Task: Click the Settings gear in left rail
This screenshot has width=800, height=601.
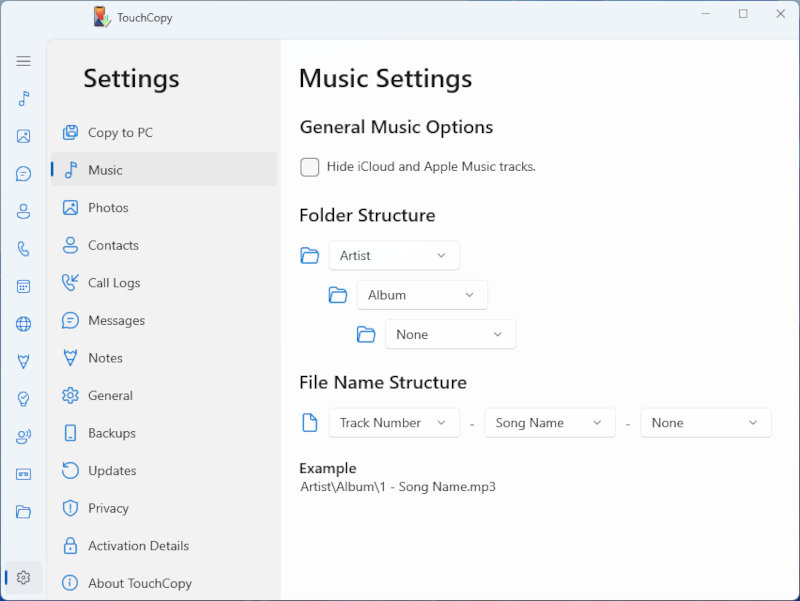Action: [23, 578]
